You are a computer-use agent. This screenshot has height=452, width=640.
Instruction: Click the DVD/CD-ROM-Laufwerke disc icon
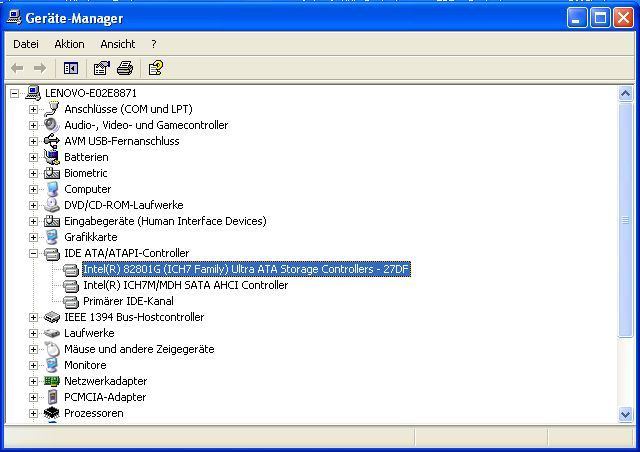click(52, 205)
